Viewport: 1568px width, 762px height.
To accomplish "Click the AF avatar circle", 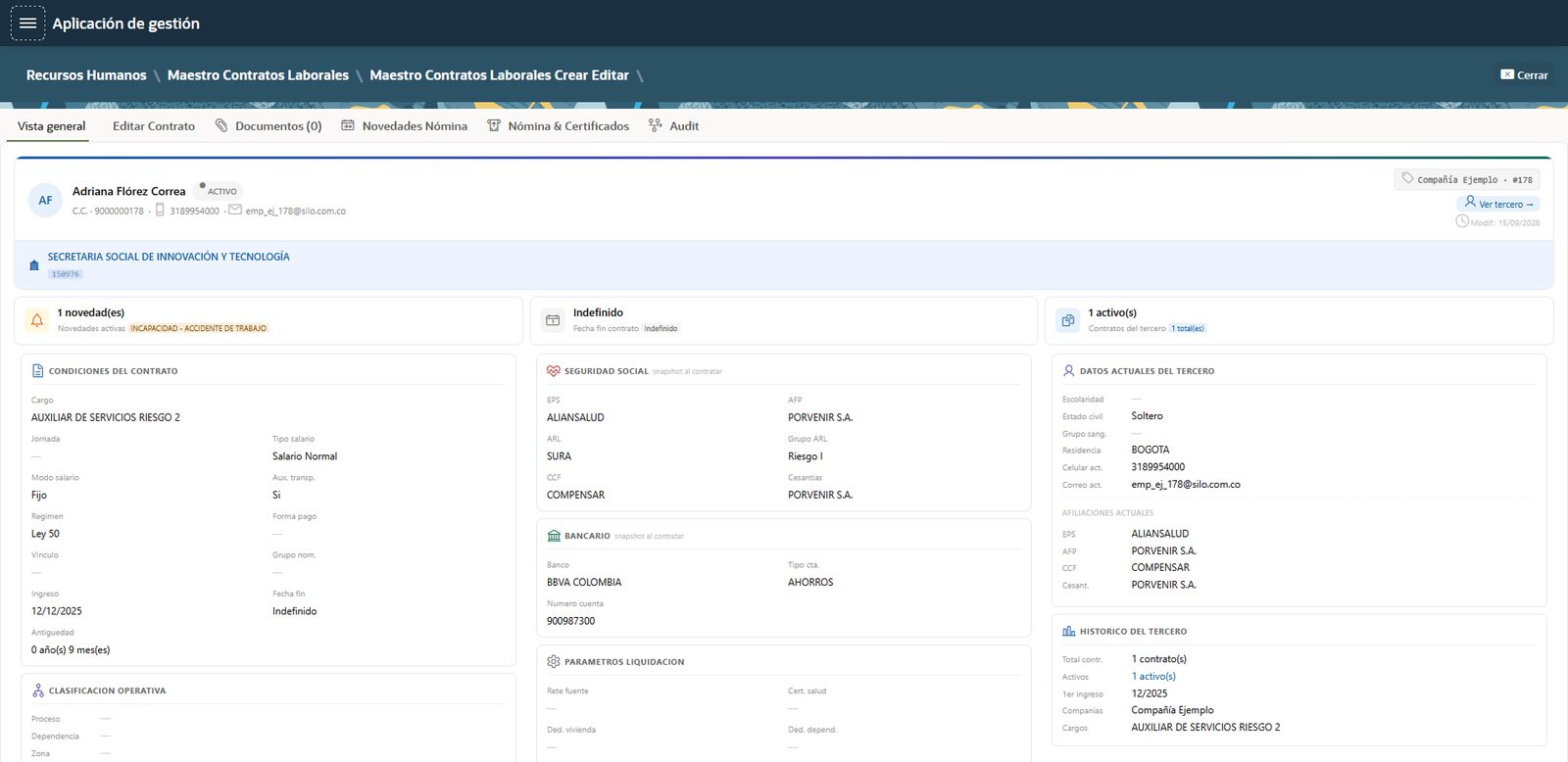I will tap(45, 200).
